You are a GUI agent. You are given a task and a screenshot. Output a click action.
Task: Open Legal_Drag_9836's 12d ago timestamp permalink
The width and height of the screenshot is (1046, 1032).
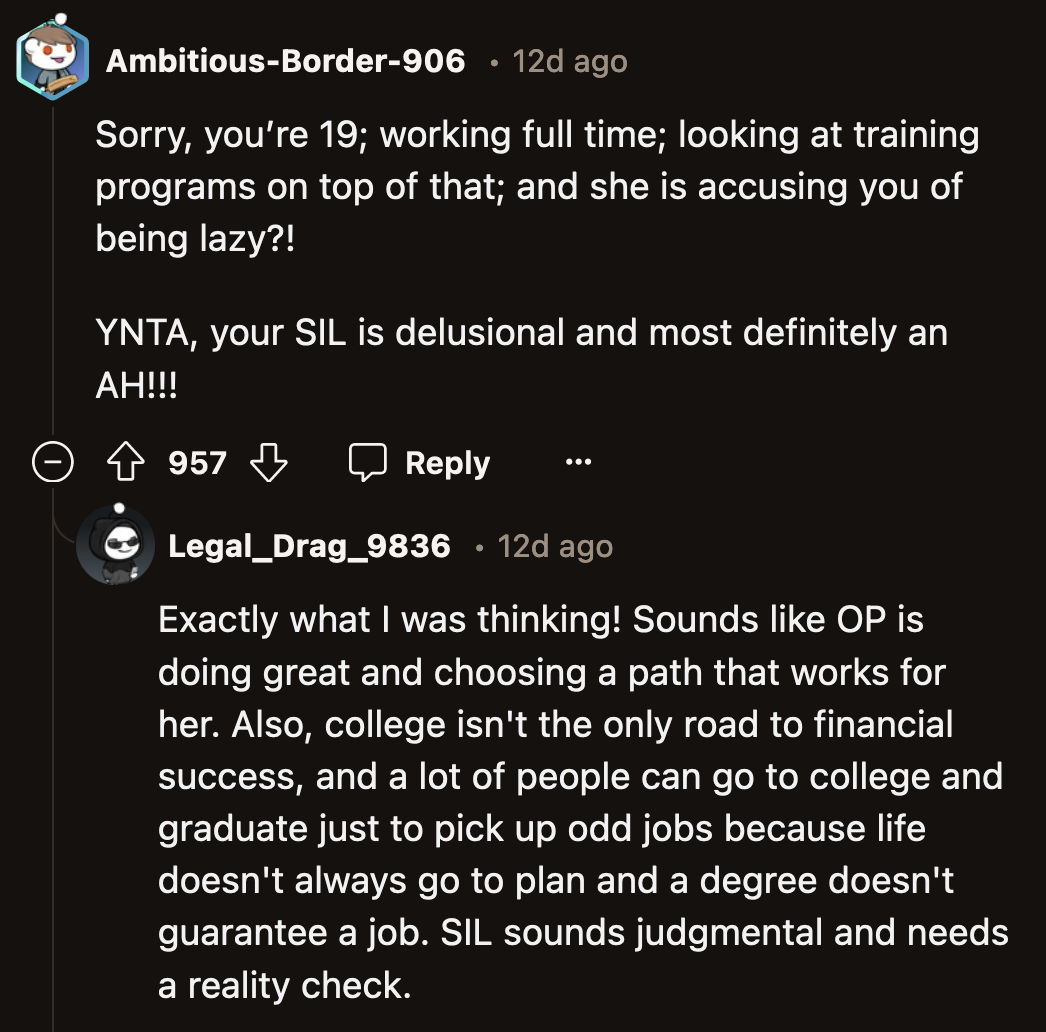[555, 547]
